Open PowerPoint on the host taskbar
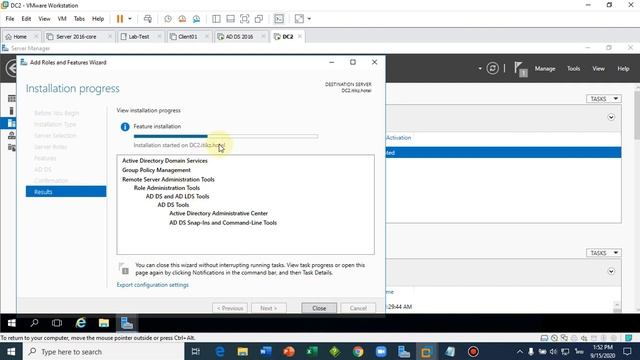640x360 pixels. coord(289,352)
